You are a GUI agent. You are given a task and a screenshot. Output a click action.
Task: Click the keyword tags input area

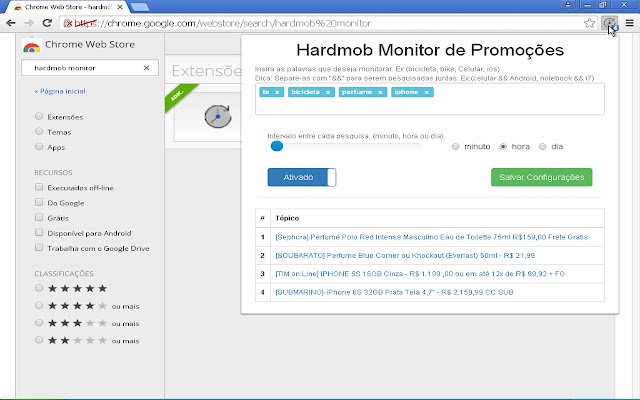click(x=430, y=99)
